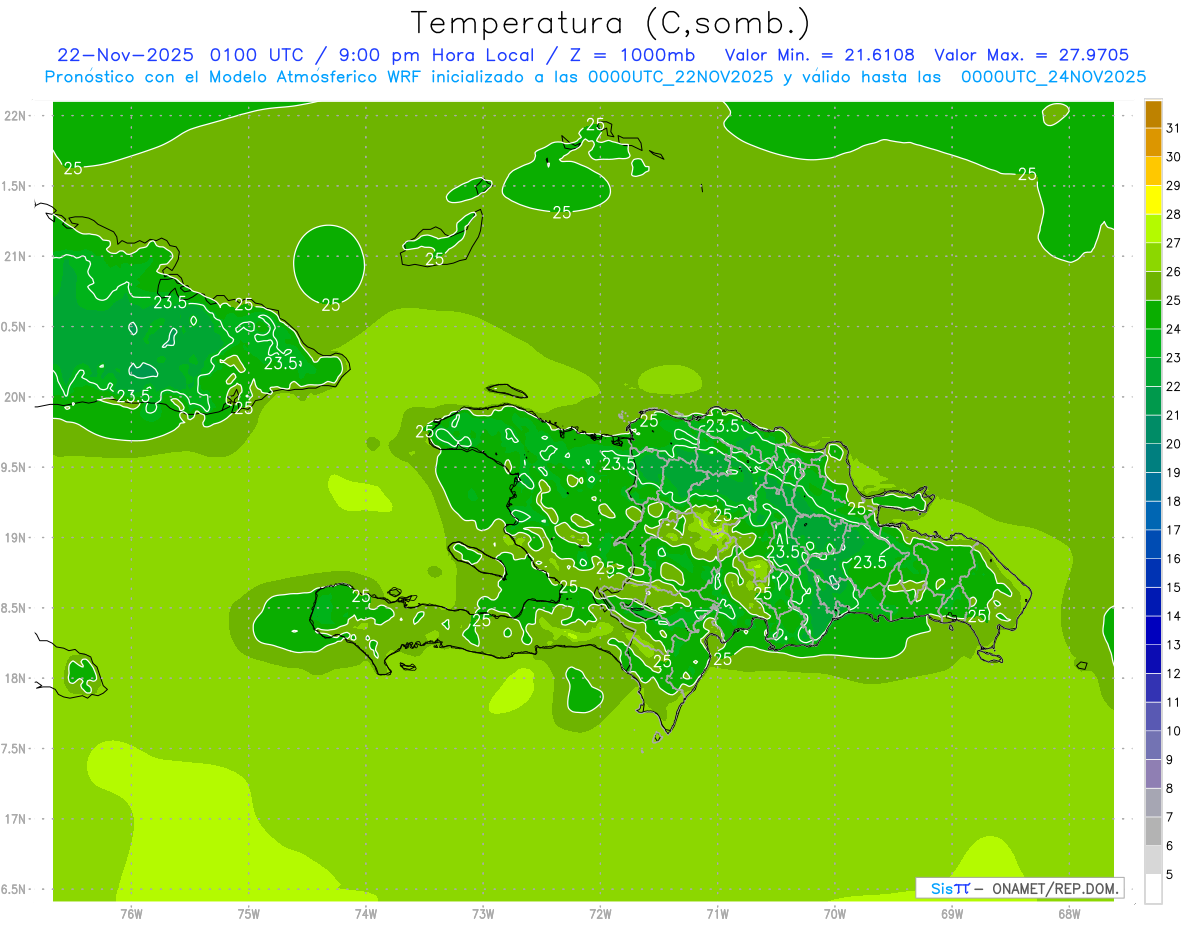1200x927 pixels.
Task: Click the number "11" on the color legend
Action: 1174,702
